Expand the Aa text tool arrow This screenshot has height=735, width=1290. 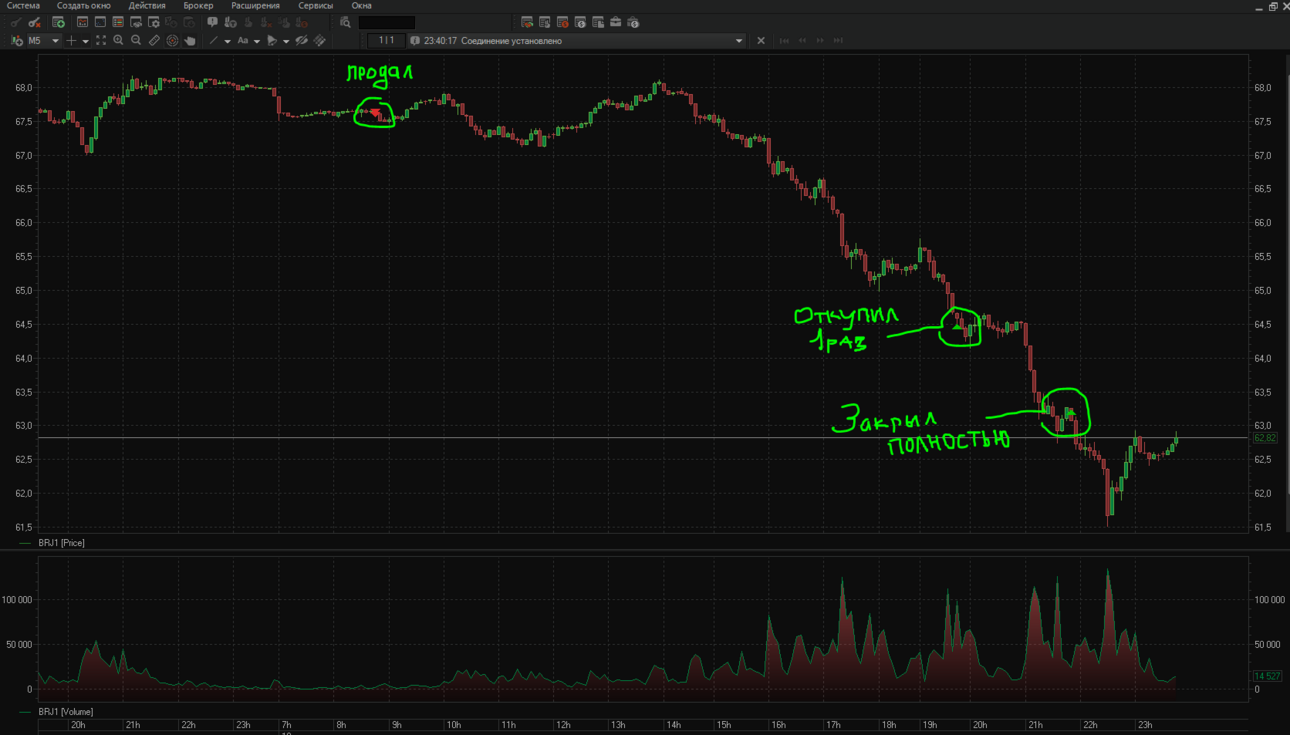pyautogui.click(x=257, y=41)
